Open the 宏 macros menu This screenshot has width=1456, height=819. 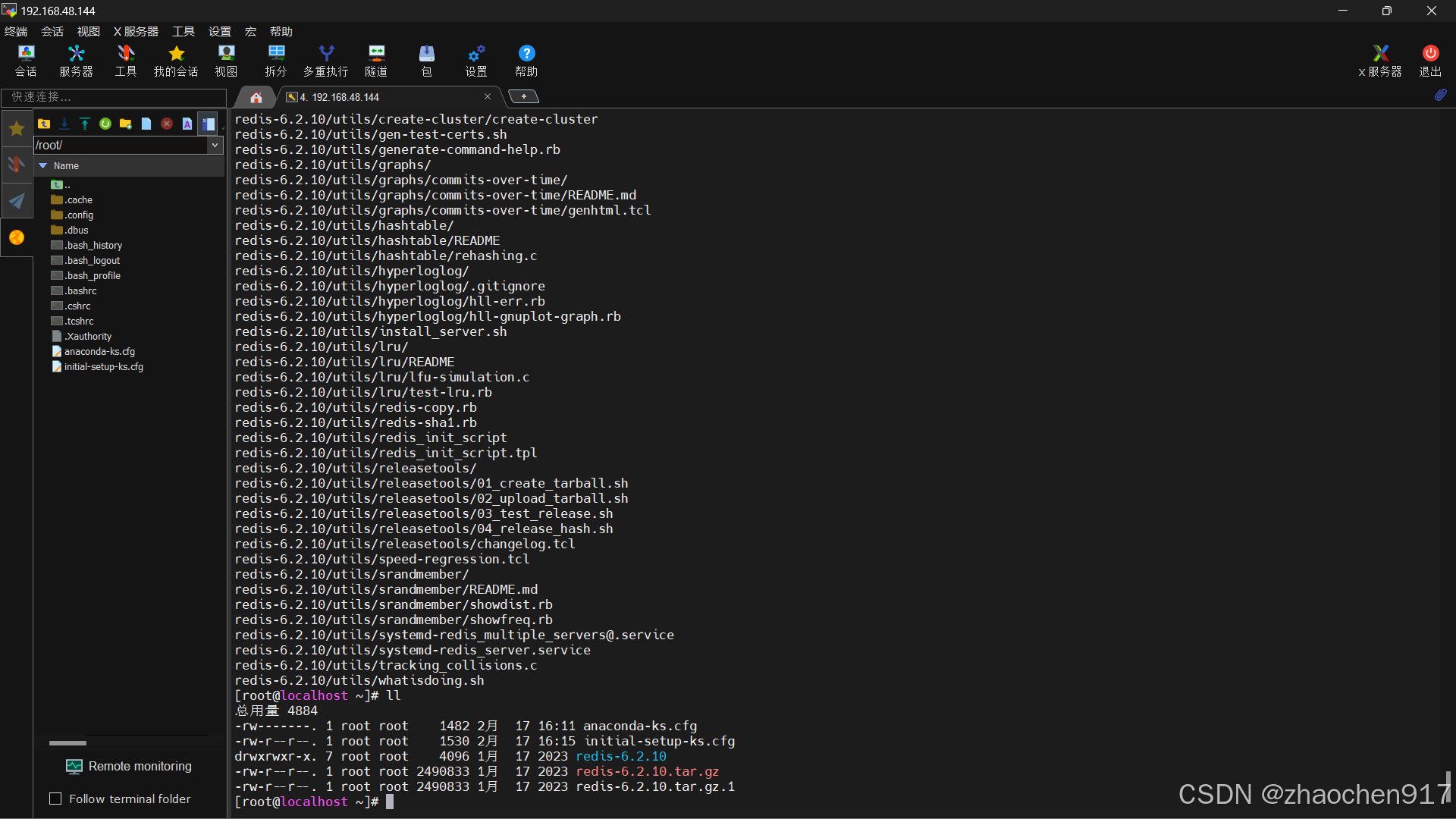coord(250,31)
